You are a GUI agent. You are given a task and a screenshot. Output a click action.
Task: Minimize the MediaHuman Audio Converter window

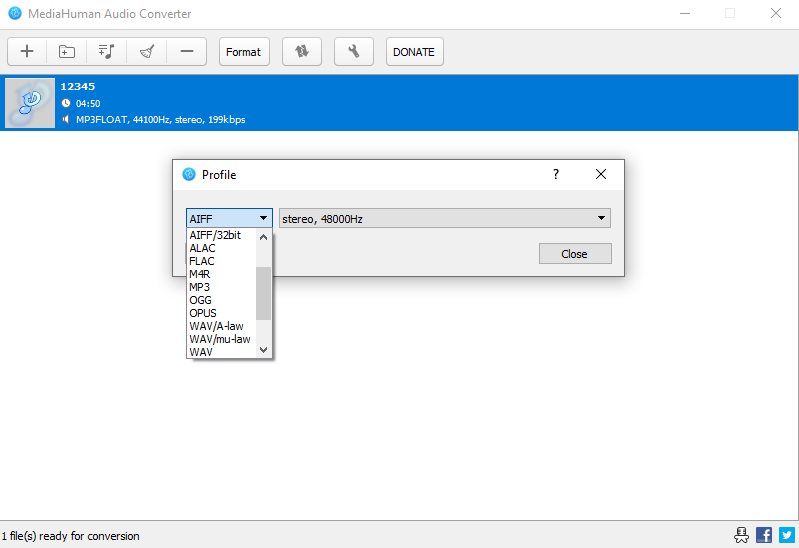click(685, 13)
